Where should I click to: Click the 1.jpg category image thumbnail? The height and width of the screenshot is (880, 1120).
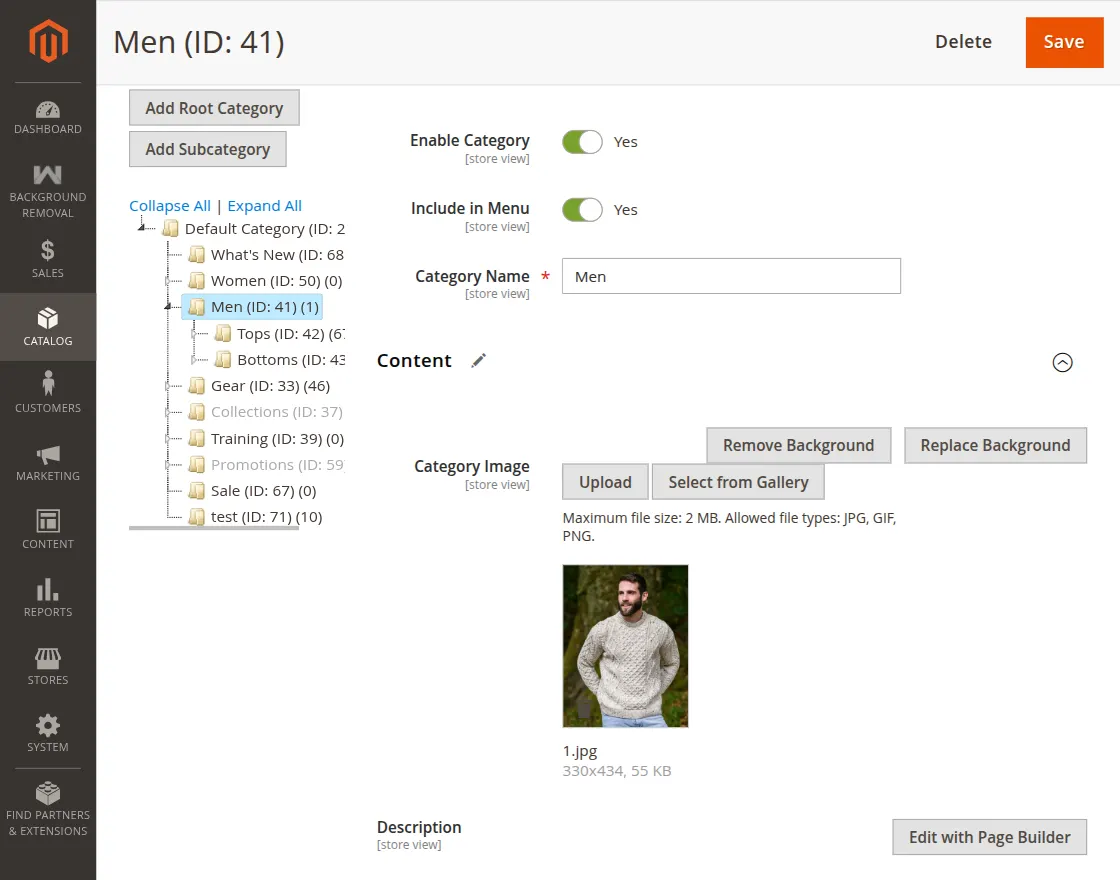click(625, 646)
